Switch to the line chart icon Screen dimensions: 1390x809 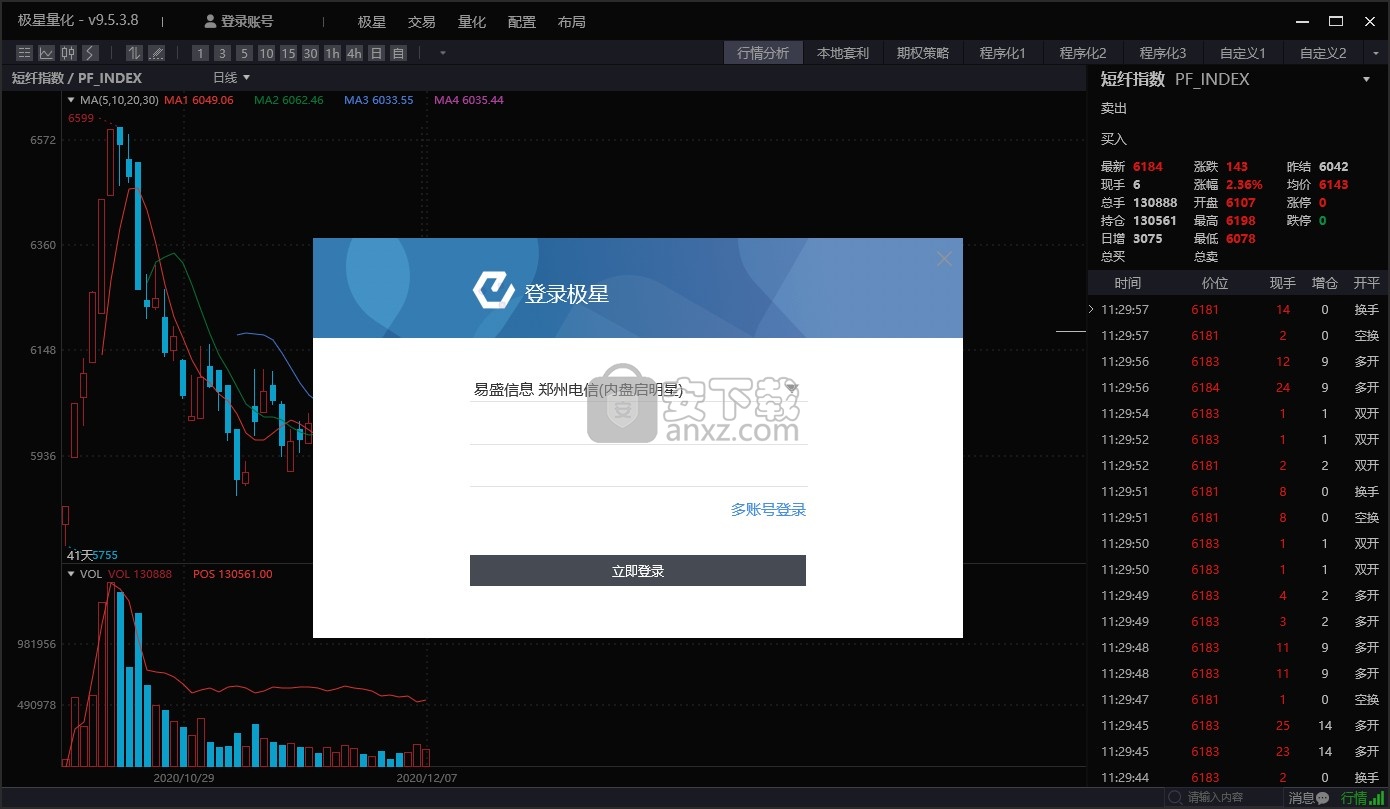click(46, 53)
